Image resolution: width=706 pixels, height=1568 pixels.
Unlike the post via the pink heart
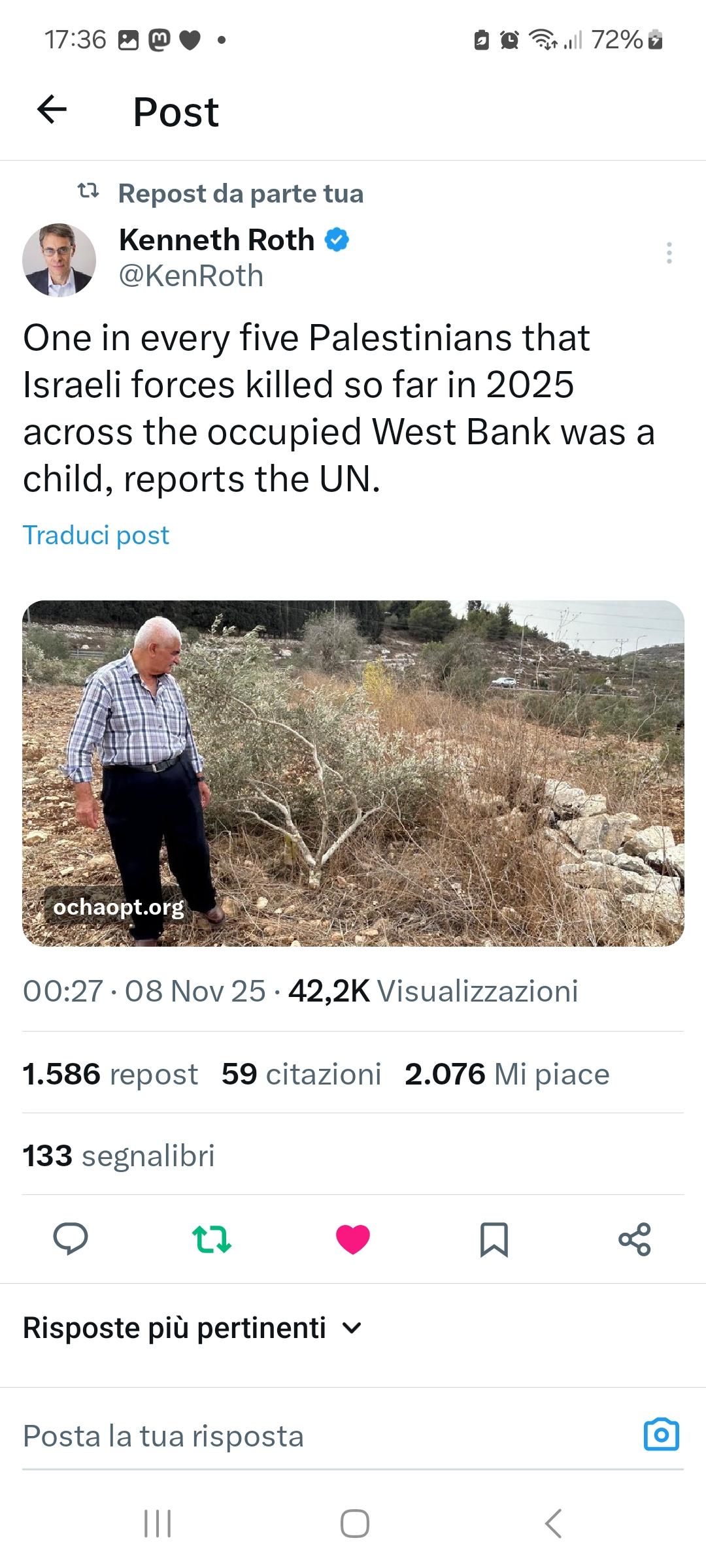353,1239
